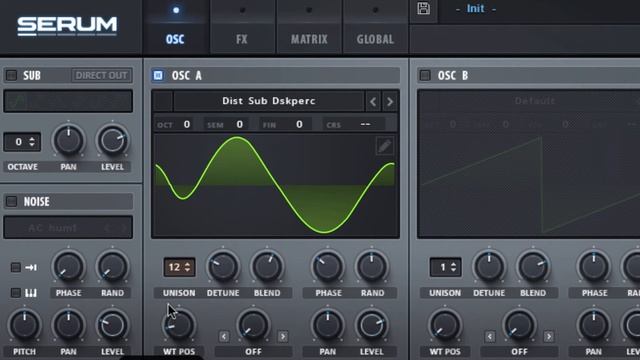Click the OSC A waveform display
Image resolution: width=640 pixels, height=360 pixels.
[x=275, y=185]
